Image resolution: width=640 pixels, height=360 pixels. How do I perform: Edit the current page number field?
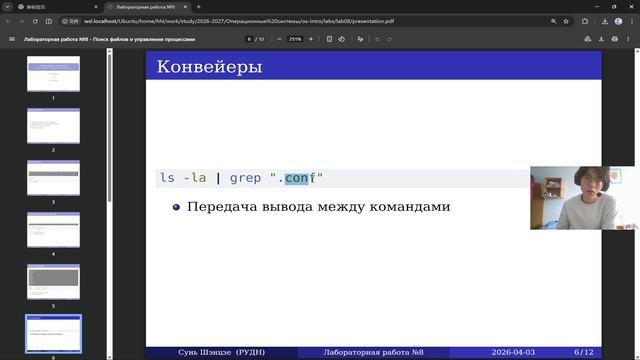pyautogui.click(x=249, y=39)
